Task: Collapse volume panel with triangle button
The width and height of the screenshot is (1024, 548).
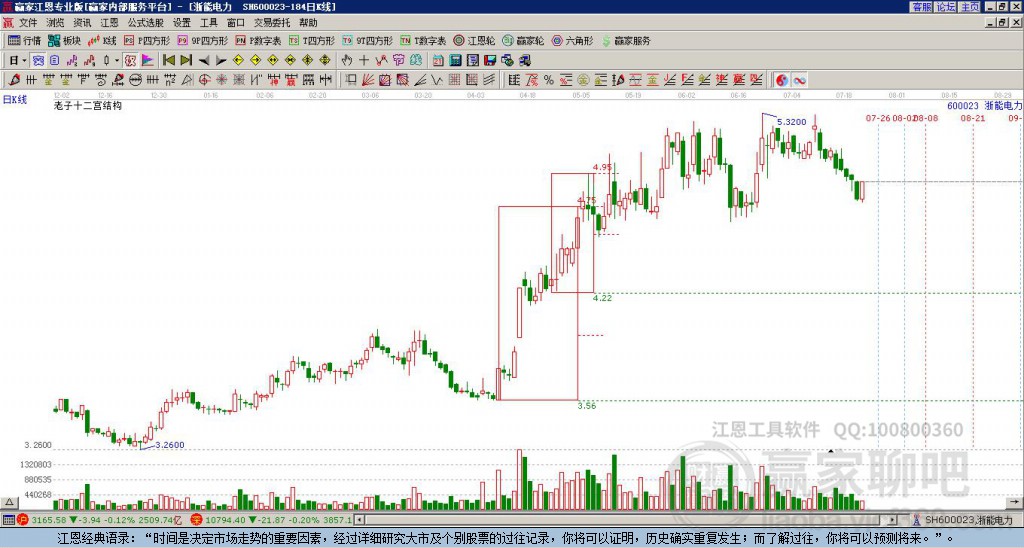Action: (x=9, y=502)
